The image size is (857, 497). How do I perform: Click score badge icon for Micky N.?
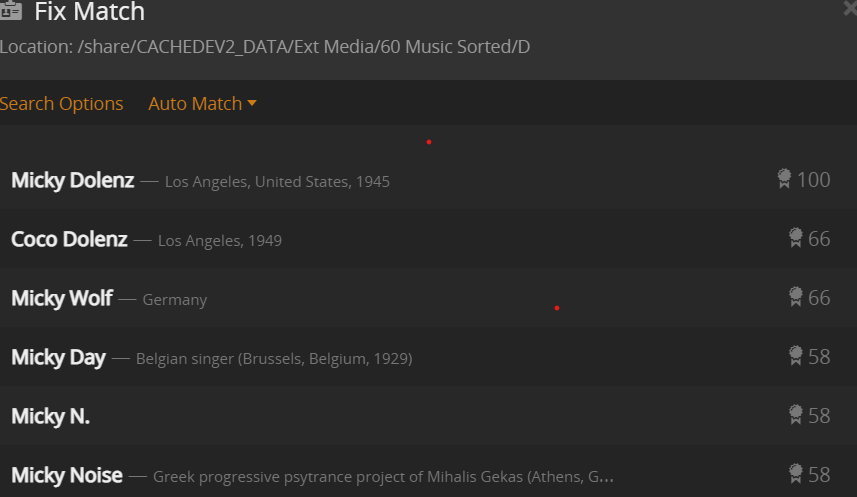795,415
